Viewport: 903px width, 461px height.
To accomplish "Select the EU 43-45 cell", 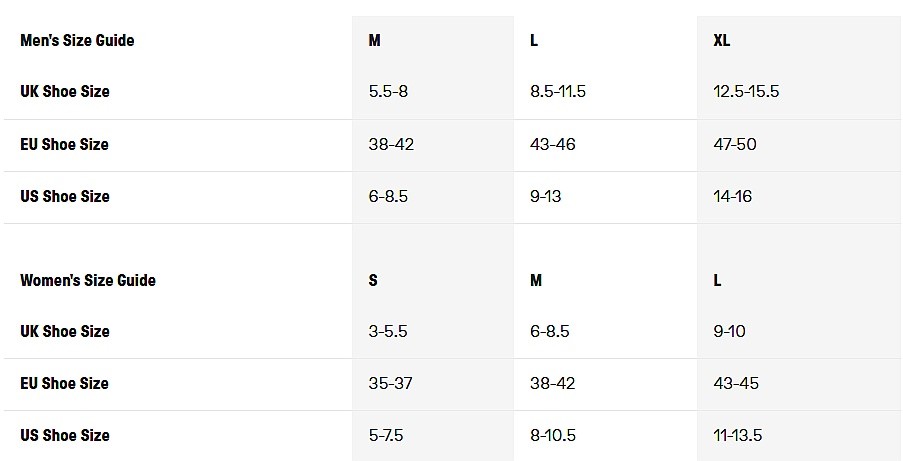I will tap(735, 384).
